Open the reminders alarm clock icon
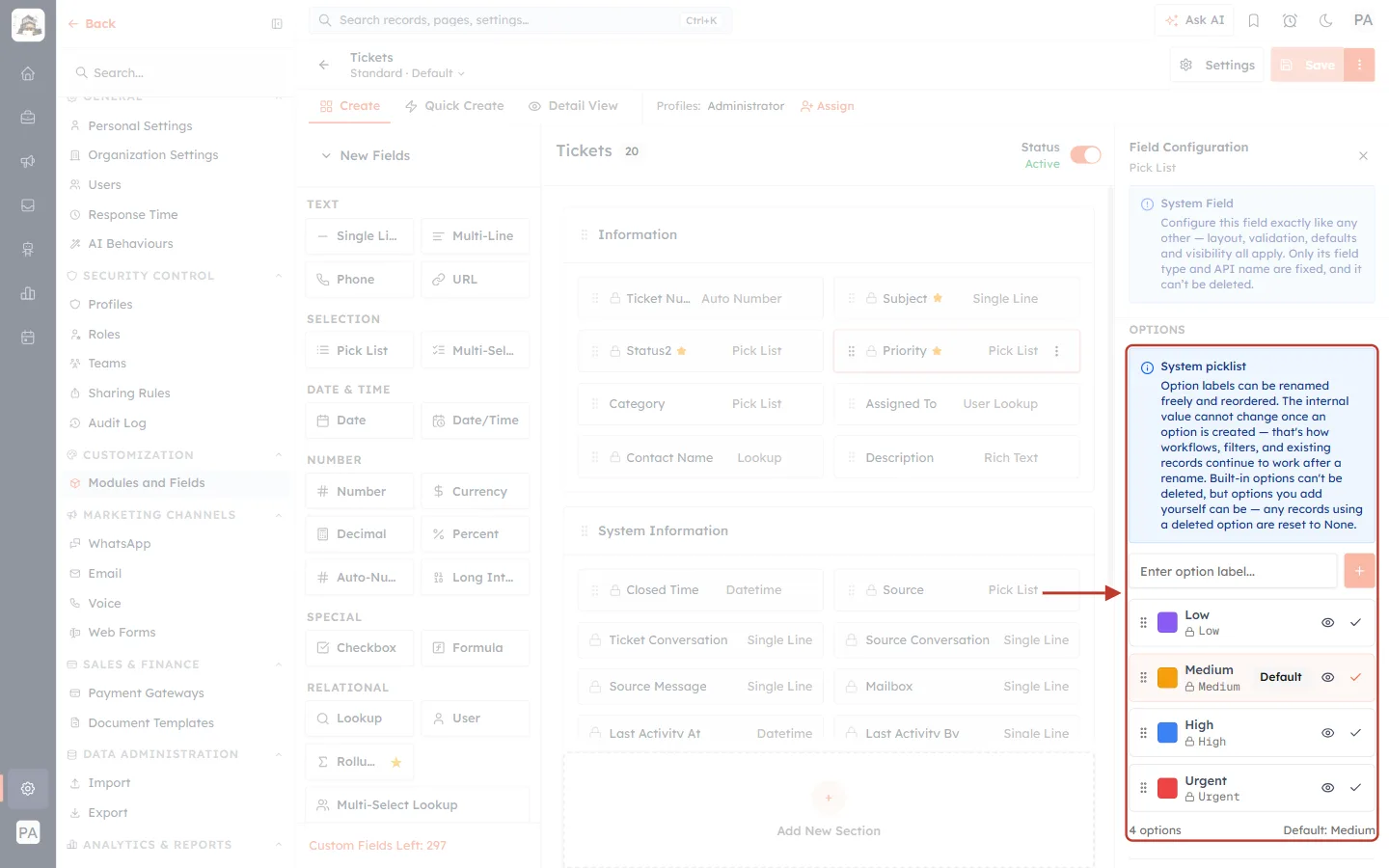Image resolution: width=1389 pixels, height=868 pixels. (x=1290, y=20)
